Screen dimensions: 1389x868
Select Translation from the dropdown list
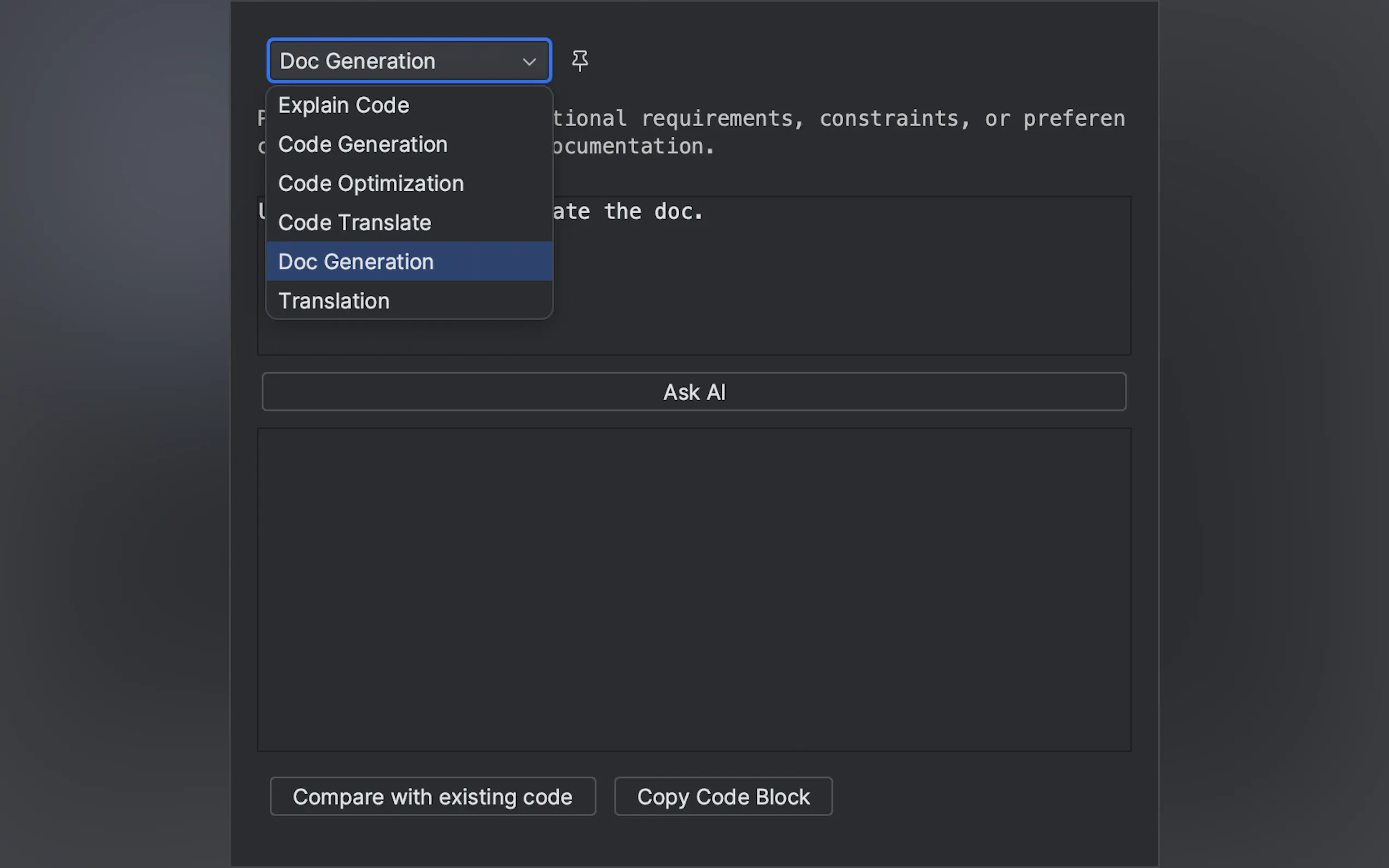click(x=334, y=300)
